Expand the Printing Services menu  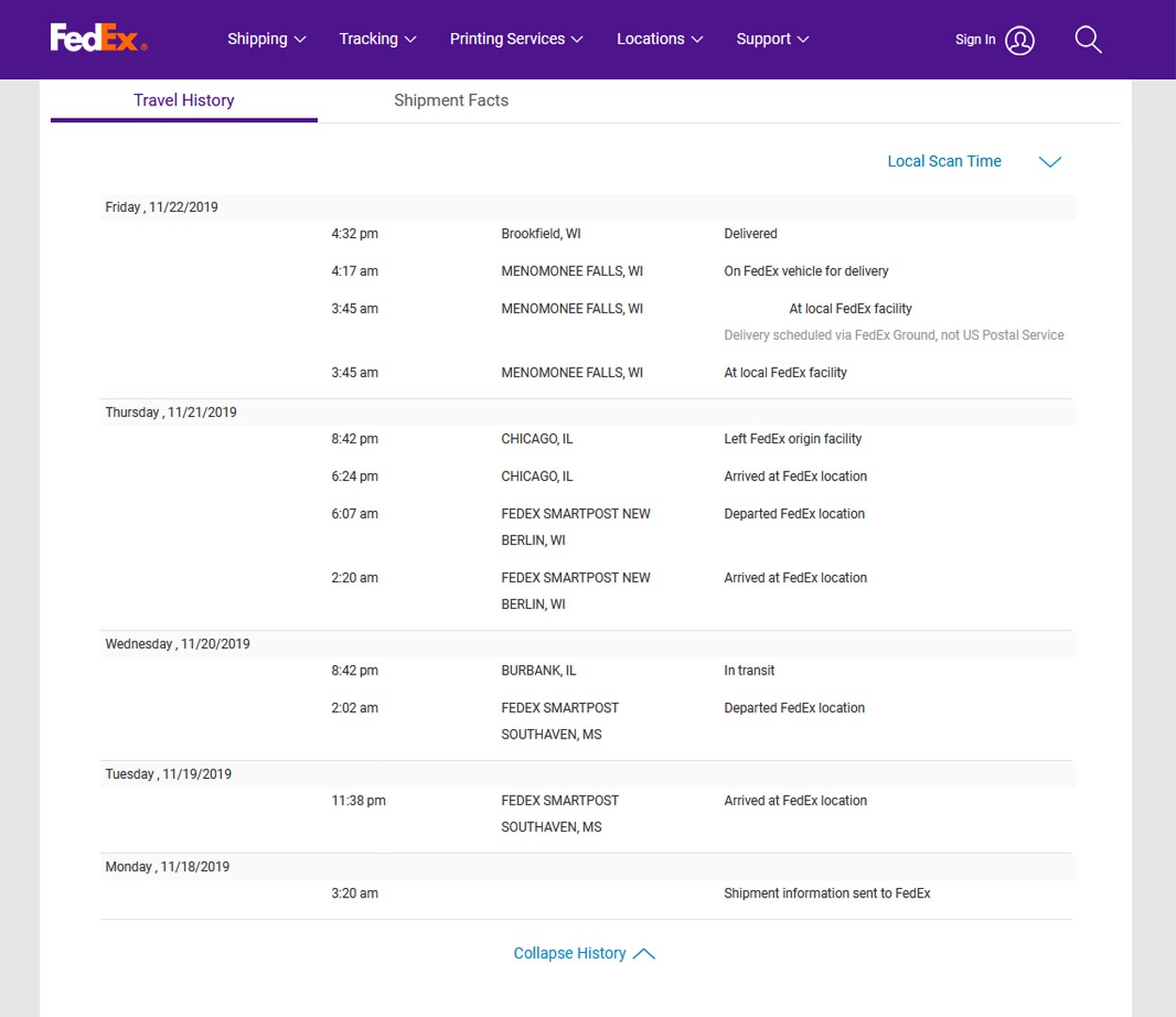click(516, 39)
